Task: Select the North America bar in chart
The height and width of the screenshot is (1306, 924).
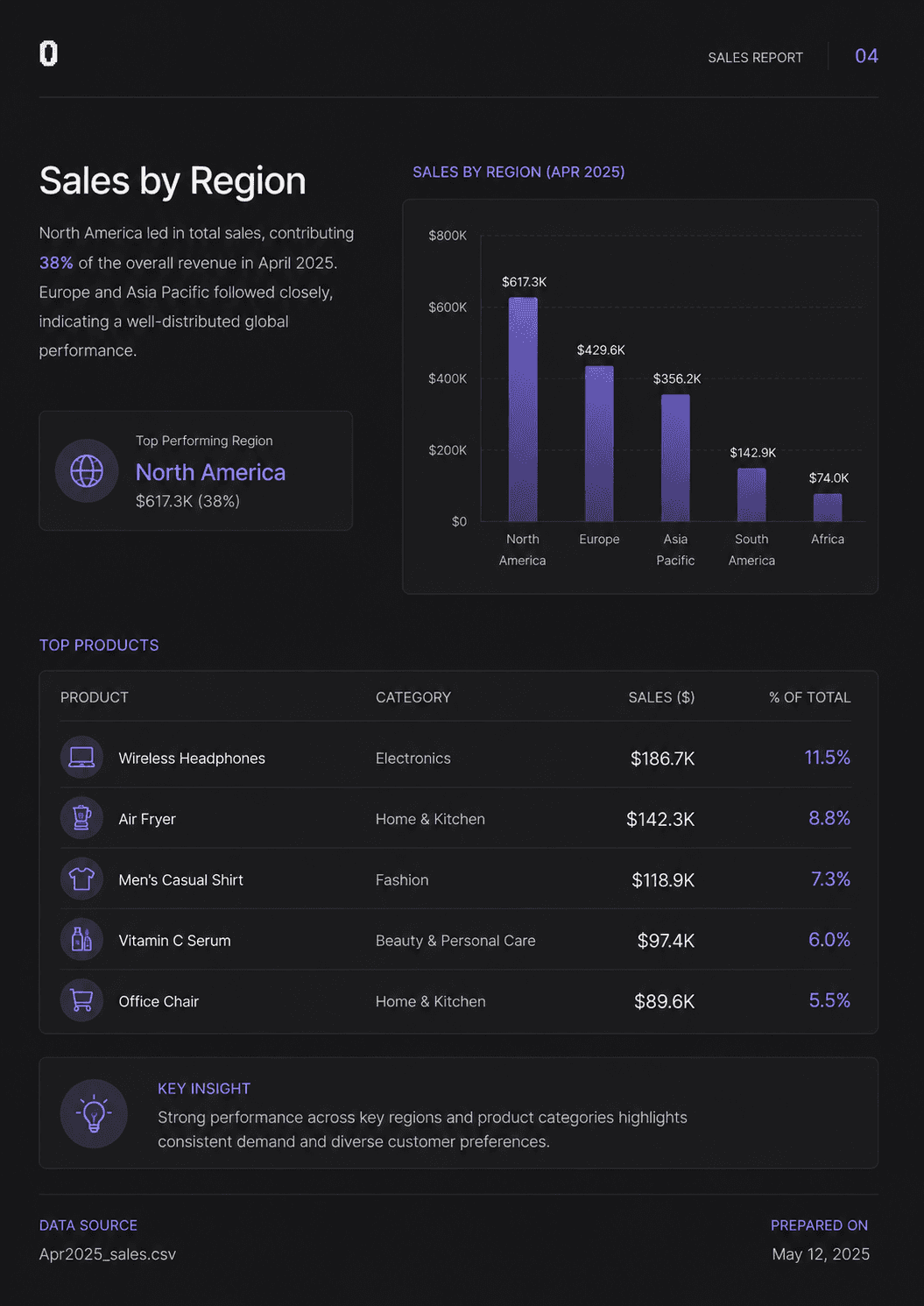Action: 523,409
